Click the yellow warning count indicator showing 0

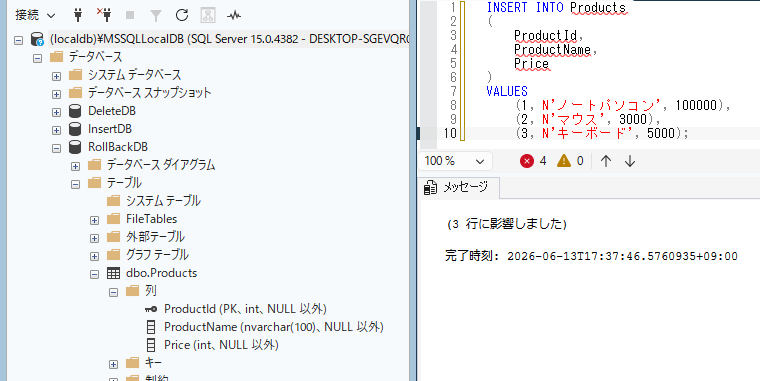coord(570,161)
